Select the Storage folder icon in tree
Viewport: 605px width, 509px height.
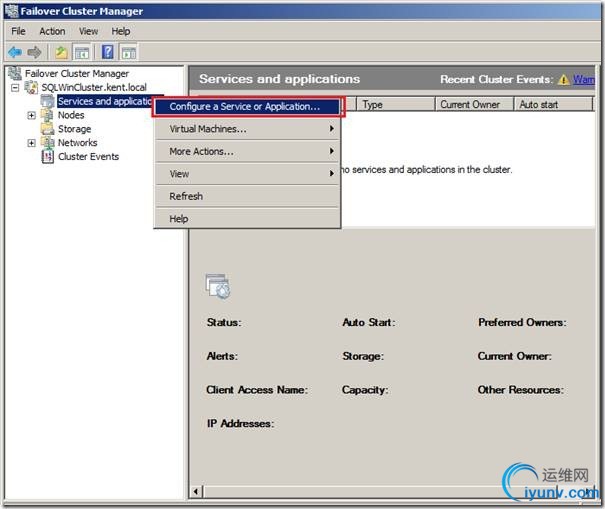point(48,129)
